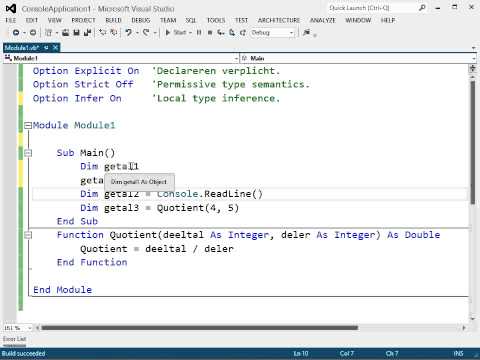This screenshot has width=480, height=360.
Task: Collapse the Sub Main code block
Action: coord(28,153)
